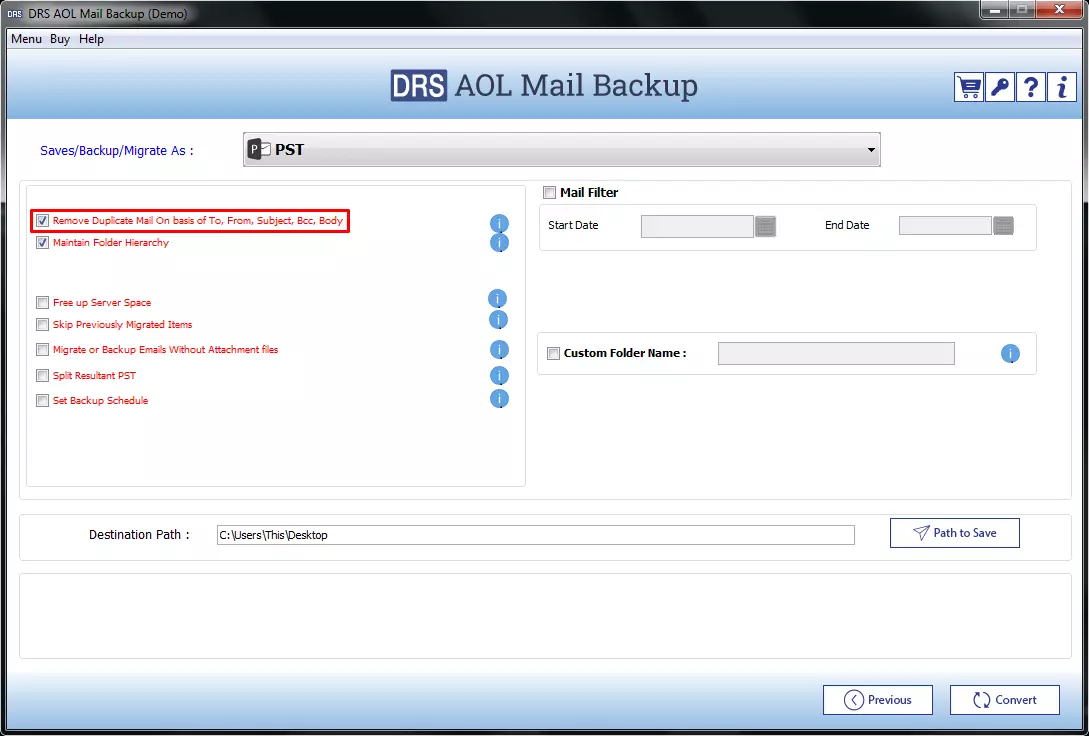The width and height of the screenshot is (1089, 736).
Task: Uncheck Maintain Folder Hierarchy checkbox
Action: [42, 243]
